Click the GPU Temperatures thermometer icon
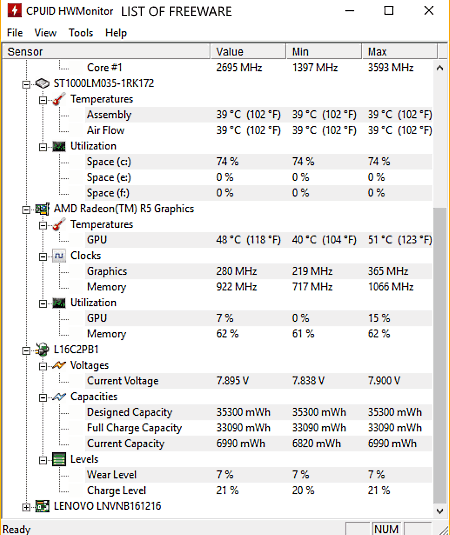 (59, 224)
